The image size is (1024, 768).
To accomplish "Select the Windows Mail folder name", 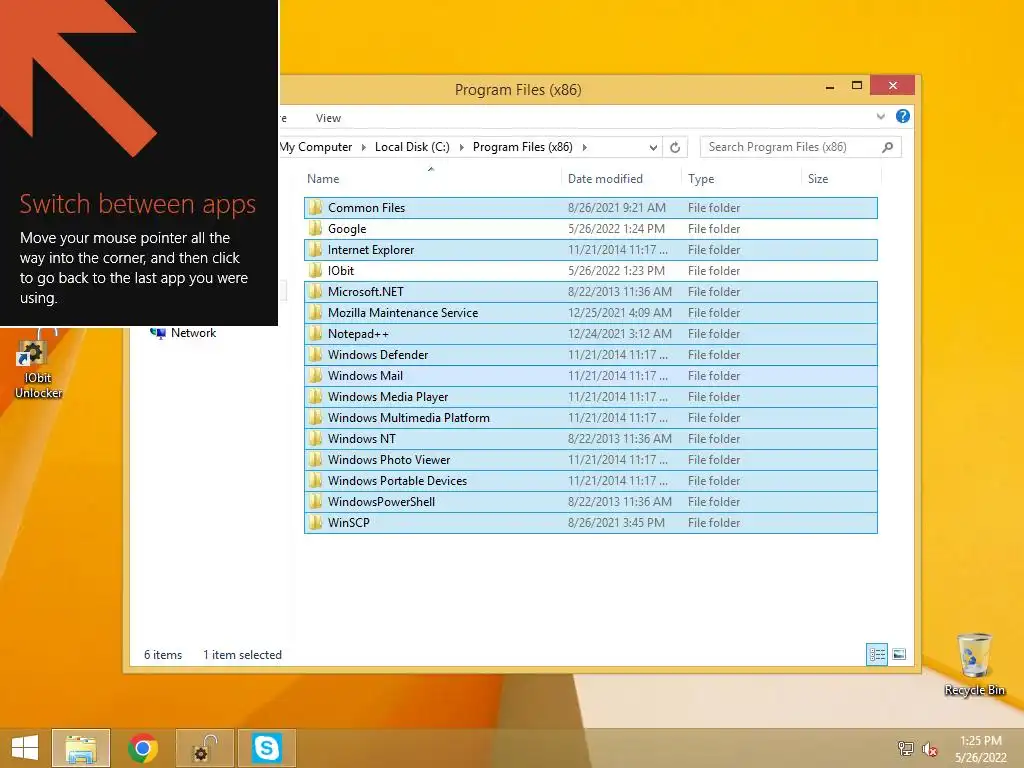I will [365, 376].
